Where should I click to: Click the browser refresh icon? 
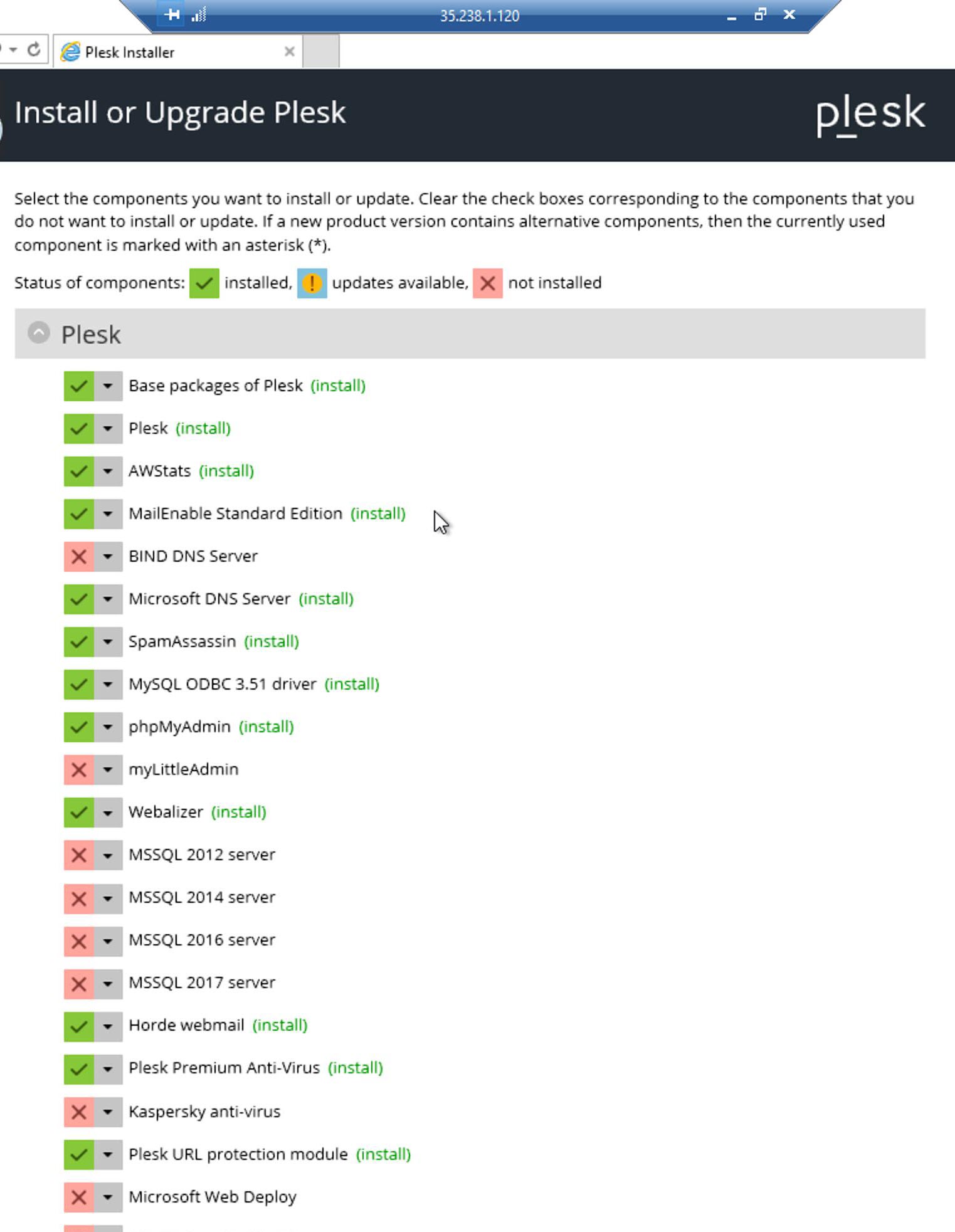click(34, 50)
